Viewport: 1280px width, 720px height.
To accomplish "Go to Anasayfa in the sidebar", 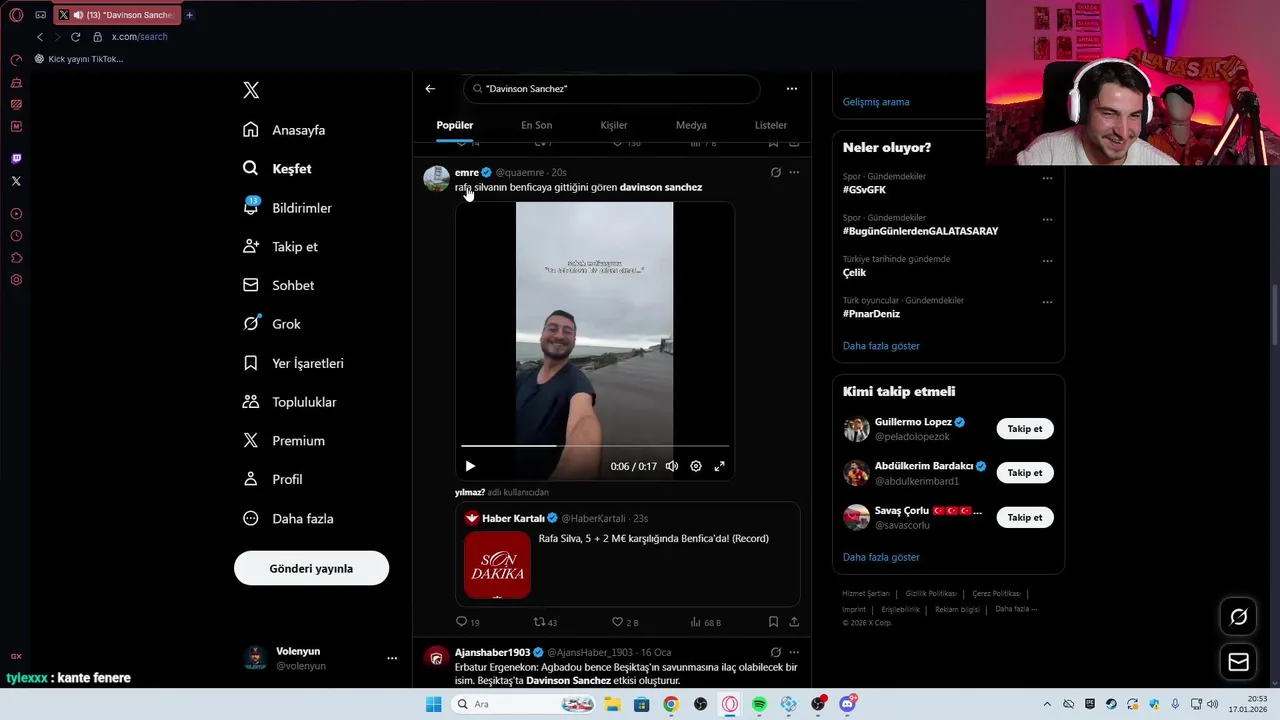I will 284,130.
